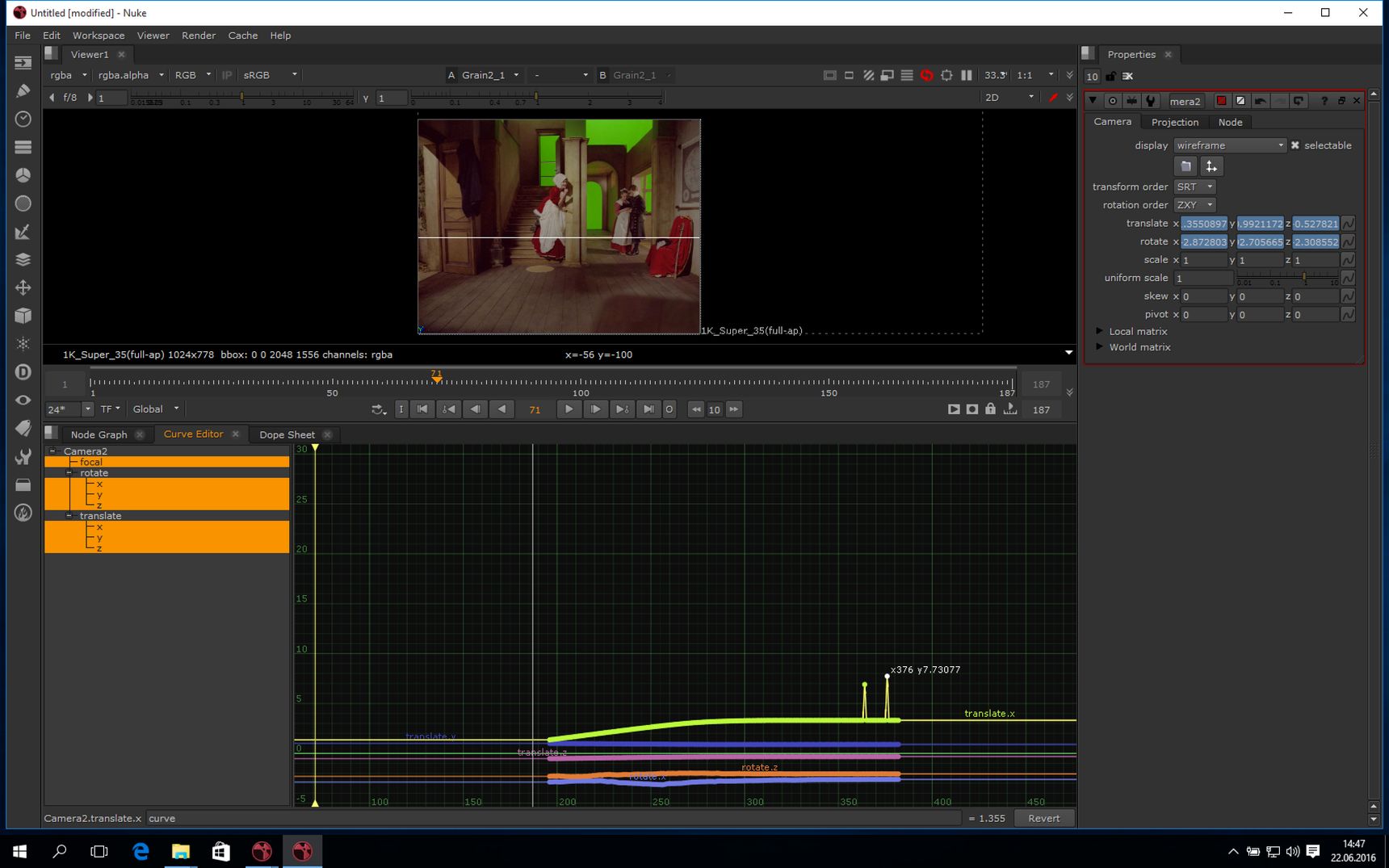Viewport: 1389px width, 868px height.
Task: Click the snap axis icon below display
Action: point(1211,166)
